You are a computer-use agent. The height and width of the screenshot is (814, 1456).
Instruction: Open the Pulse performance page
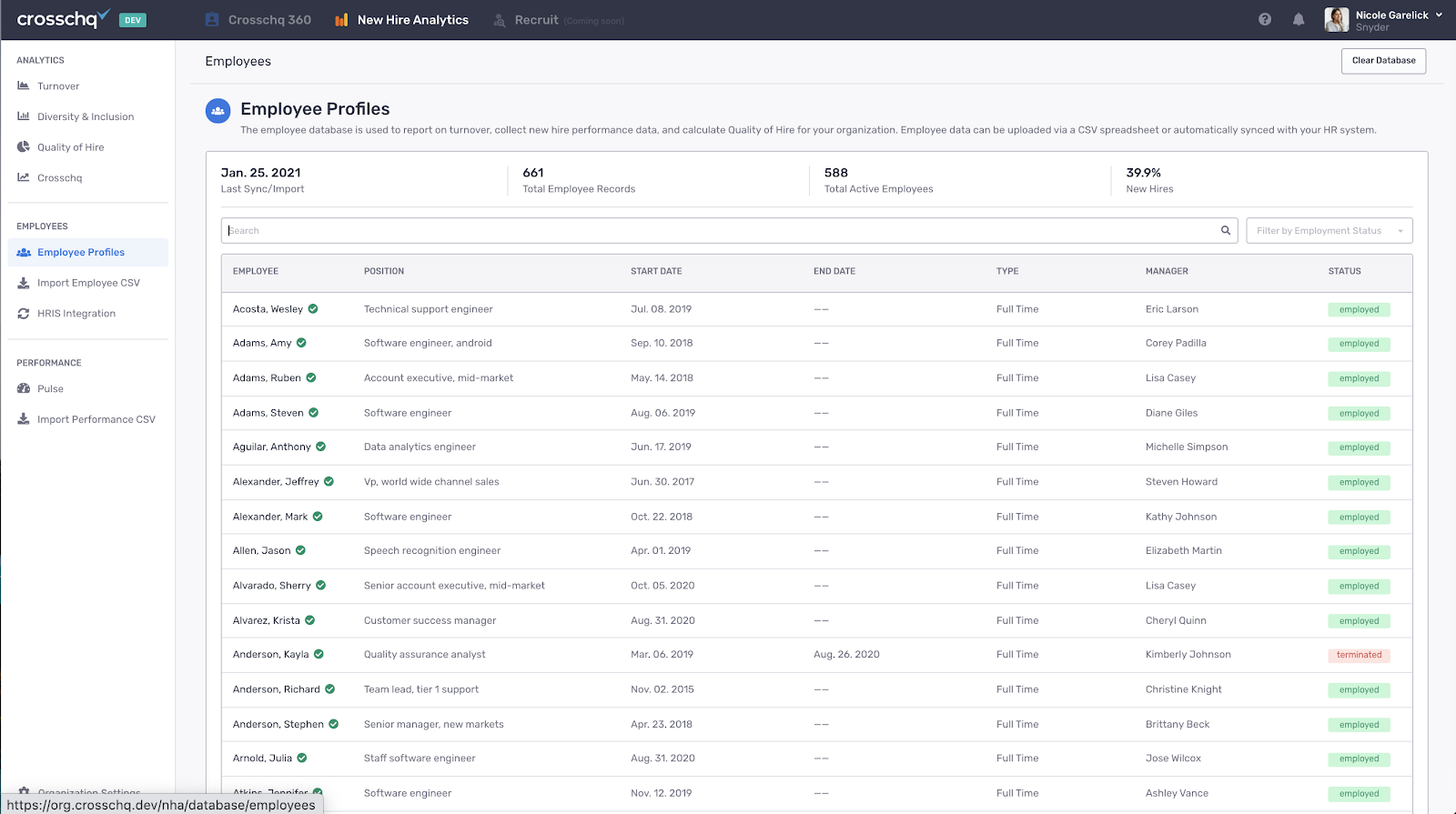tap(50, 388)
